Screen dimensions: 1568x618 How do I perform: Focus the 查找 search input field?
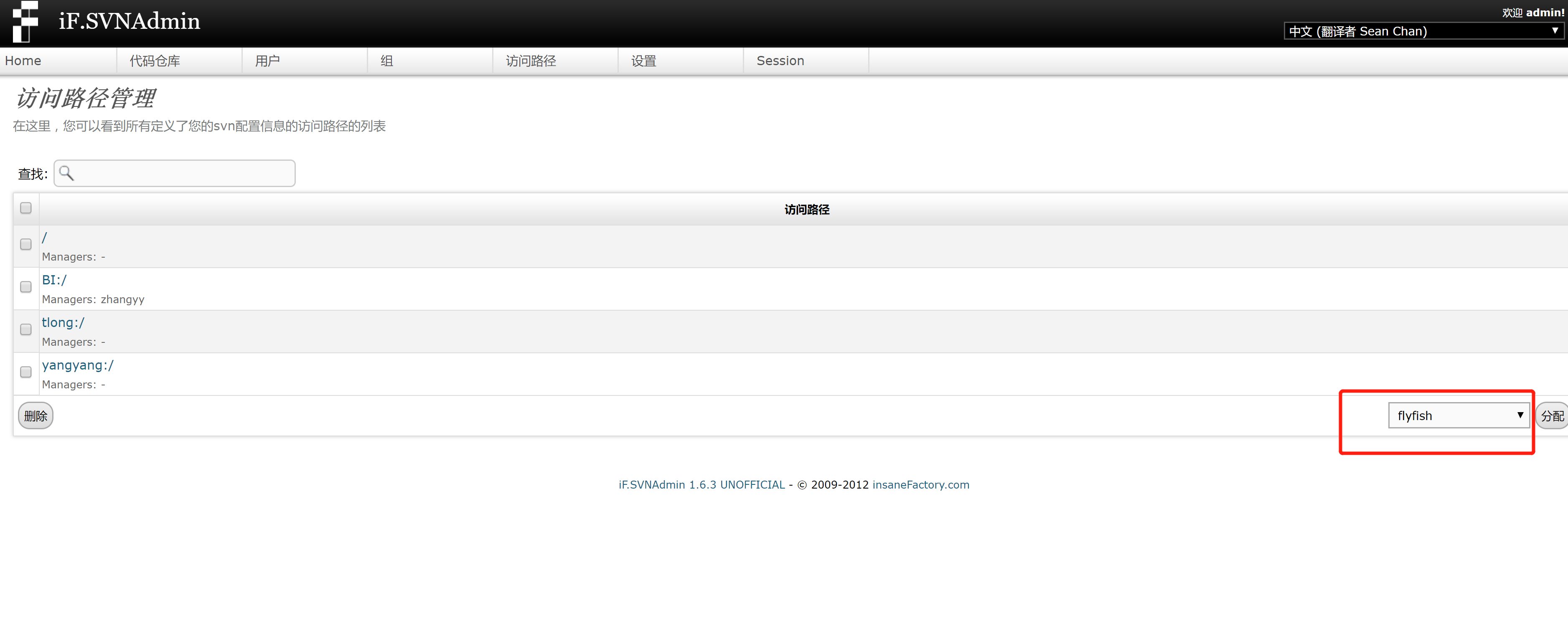[183, 173]
